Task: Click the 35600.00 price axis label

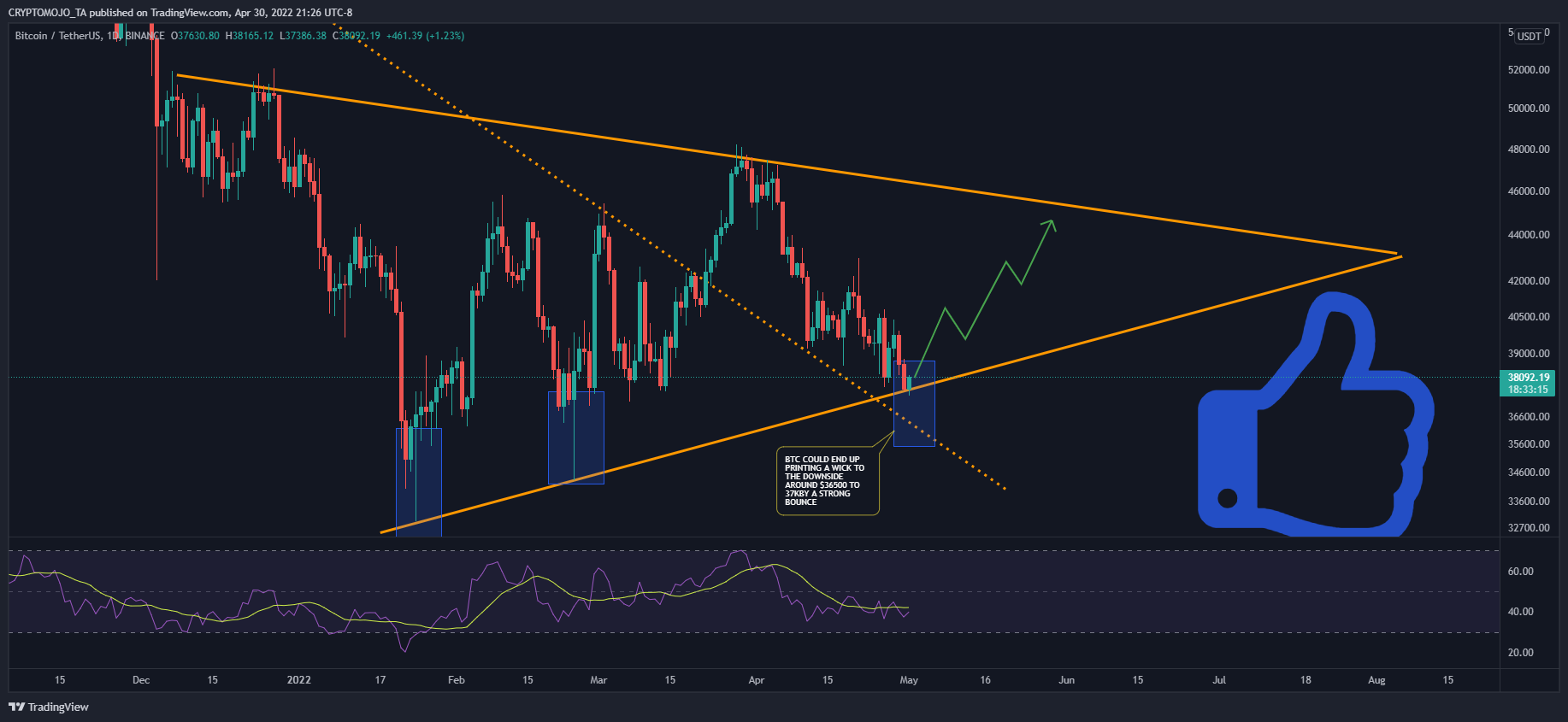Action: tap(1529, 444)
